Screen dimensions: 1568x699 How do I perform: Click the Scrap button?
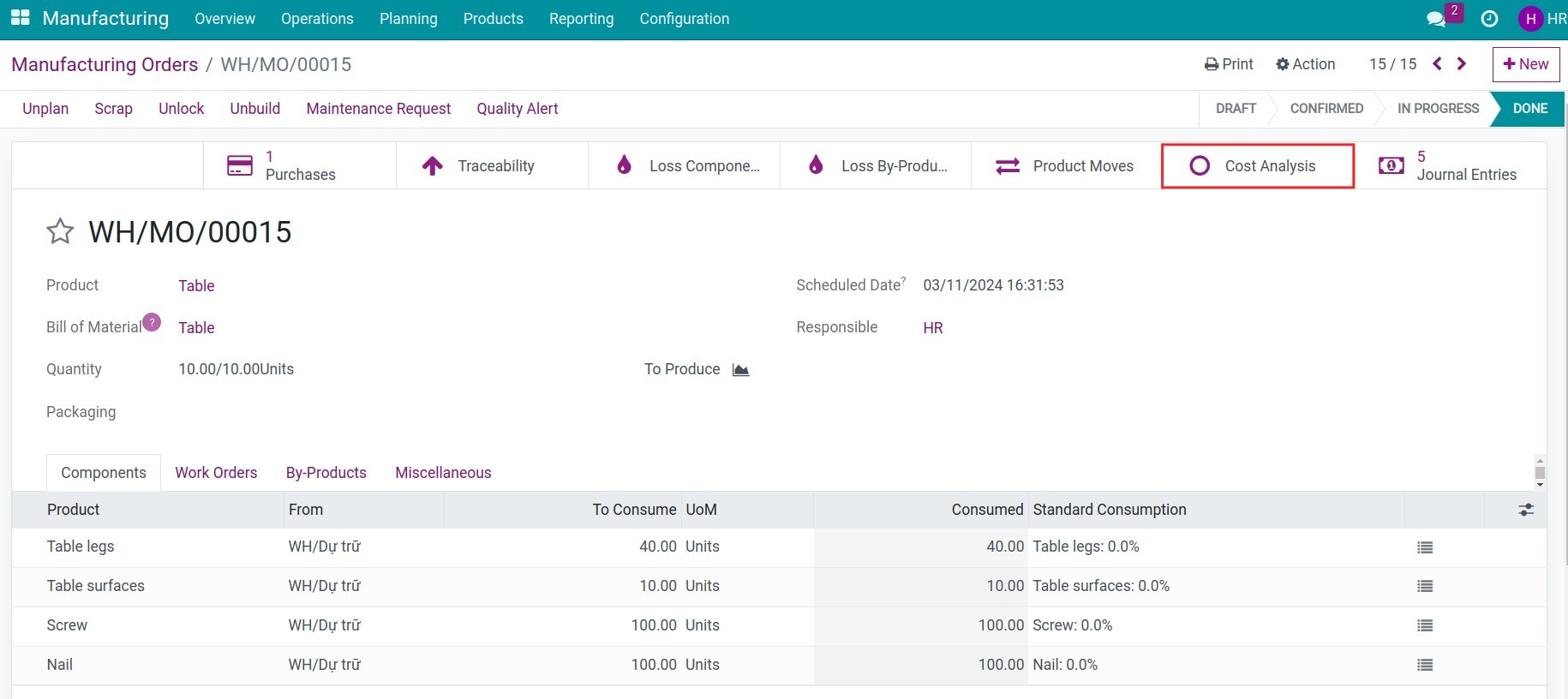(x=113, y=109)
